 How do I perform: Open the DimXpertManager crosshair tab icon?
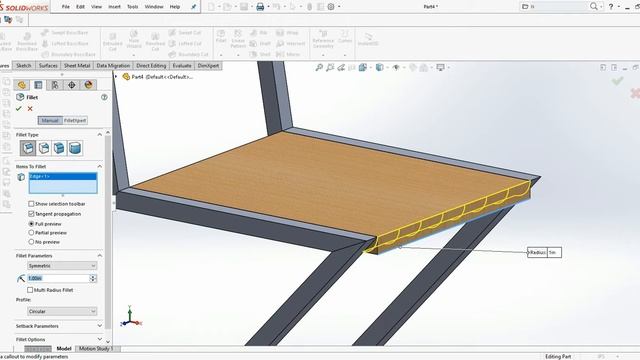click(71, 85)
